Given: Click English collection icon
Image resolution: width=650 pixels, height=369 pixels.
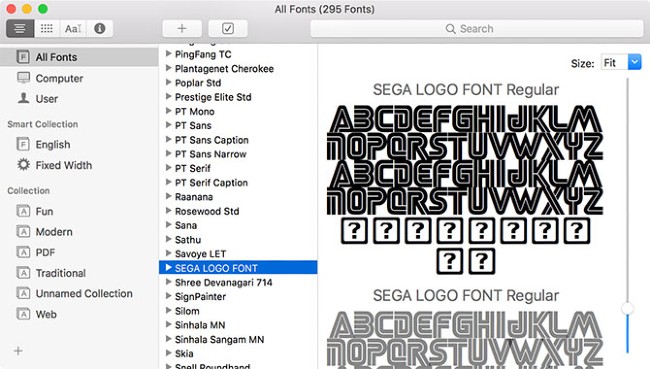Looking at the screenshot, I should pyautogui.click(x=23, y=144).
